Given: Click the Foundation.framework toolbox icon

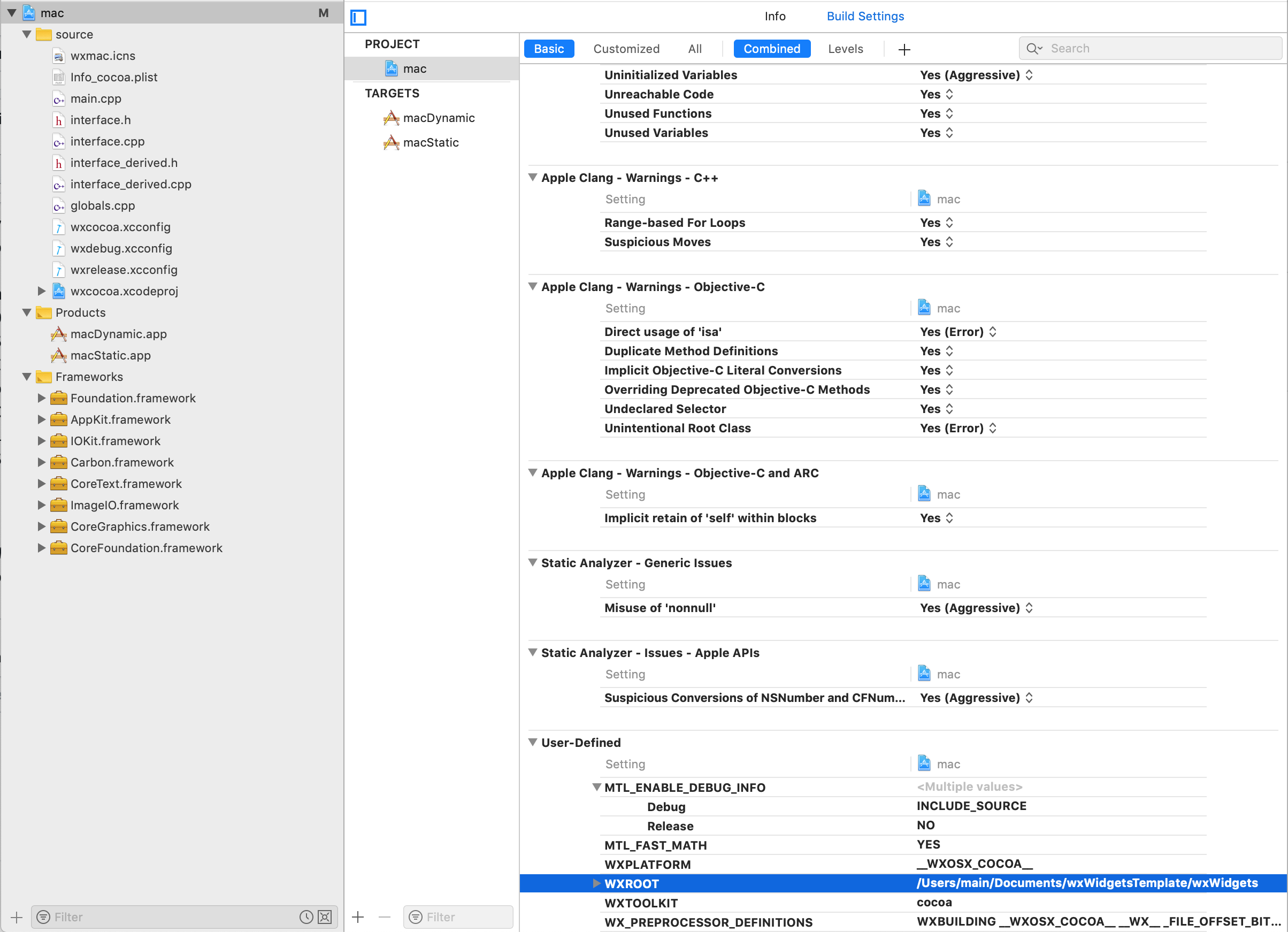Looking at the screenshot, I should [58, 398].
